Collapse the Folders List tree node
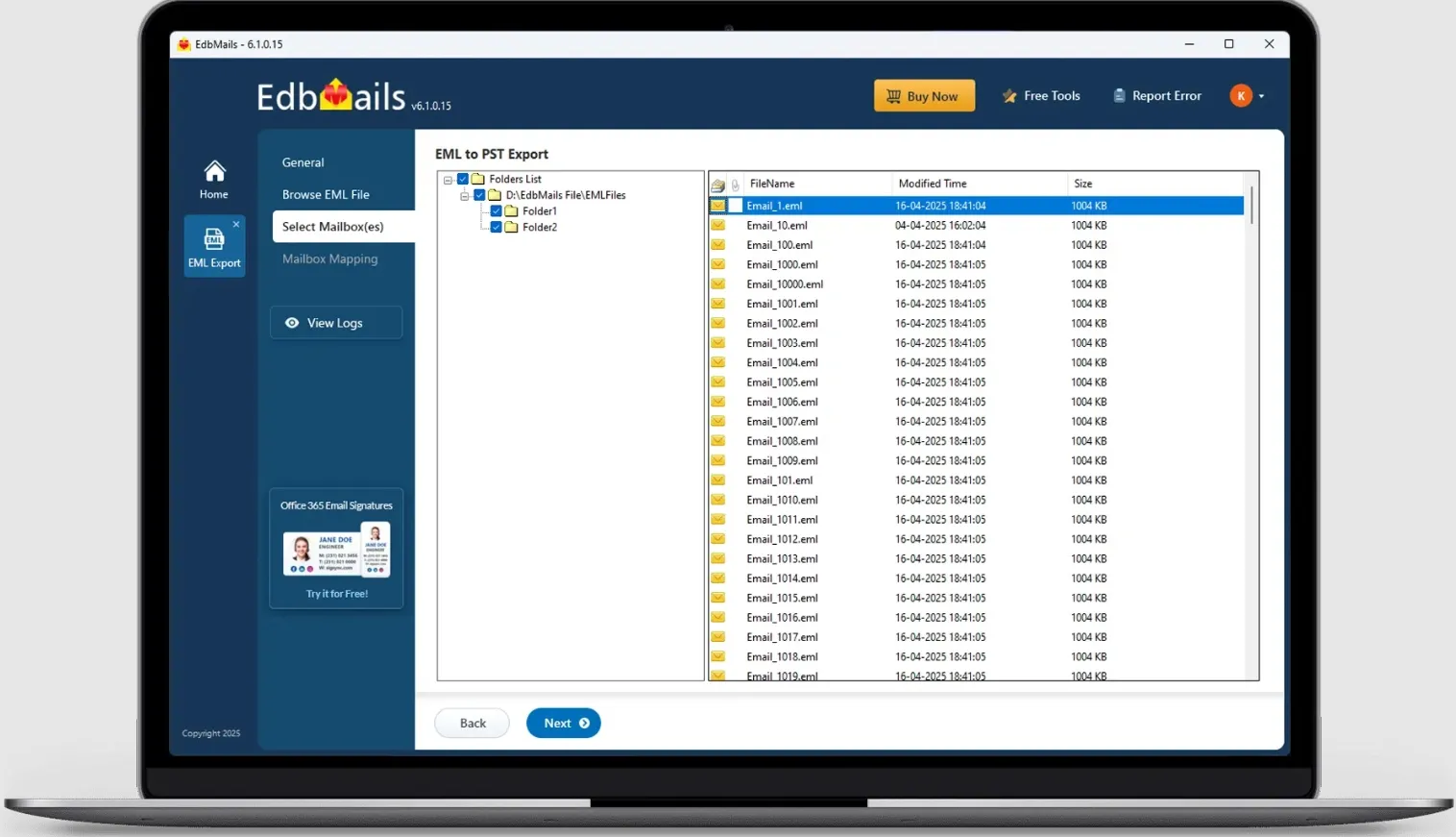The image size is (1456, 837). pos(448,180)
